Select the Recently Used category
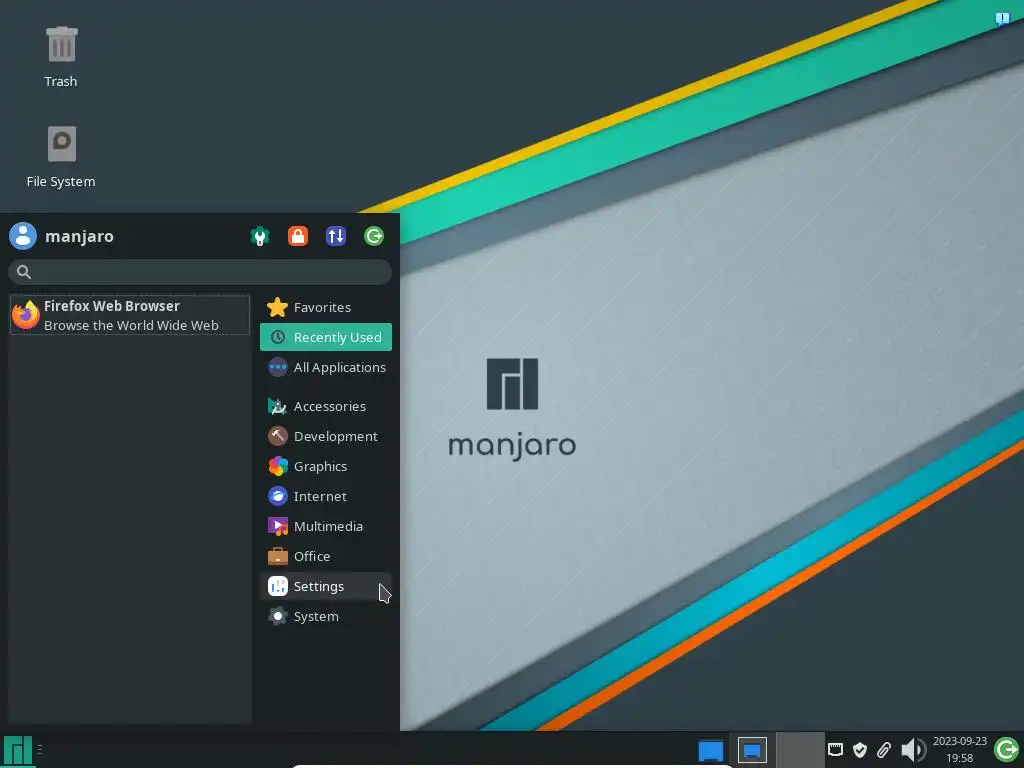The width and height of the screenshot is (1024, 768). 326,337
